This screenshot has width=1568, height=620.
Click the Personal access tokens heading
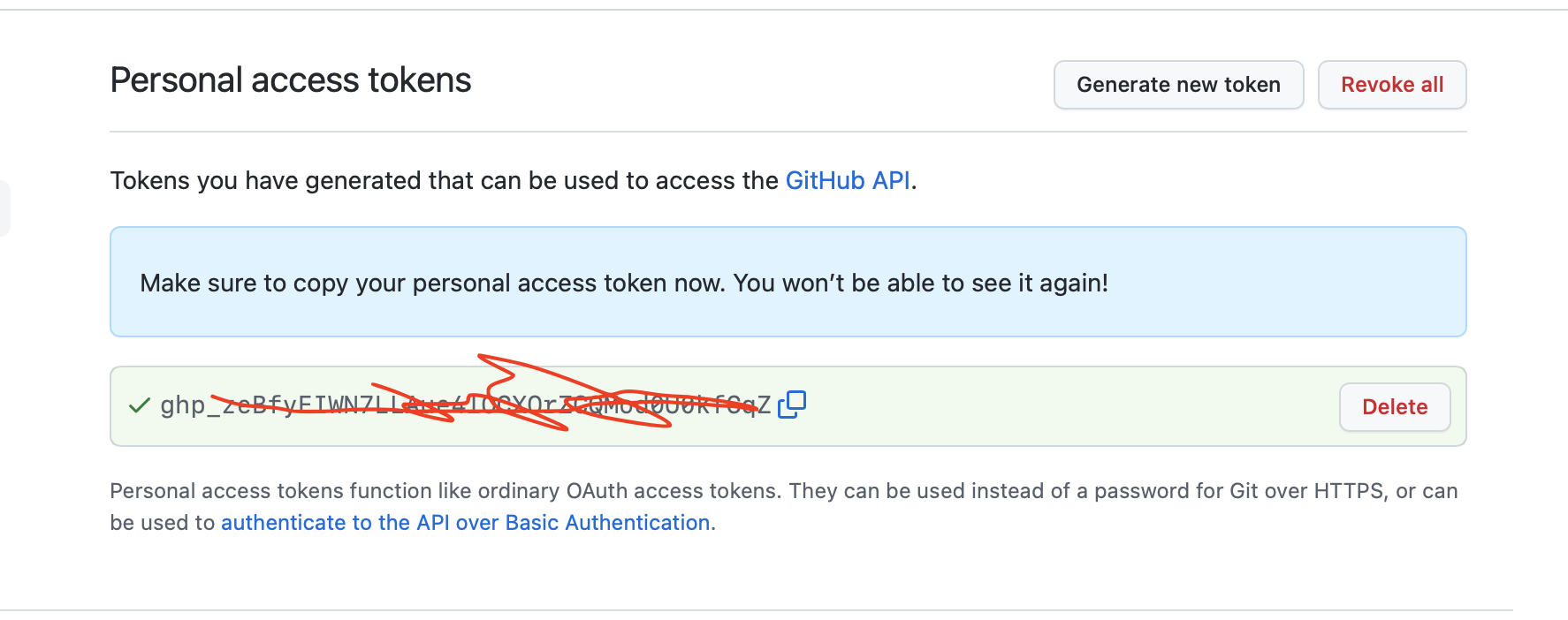tap(291, 80)
